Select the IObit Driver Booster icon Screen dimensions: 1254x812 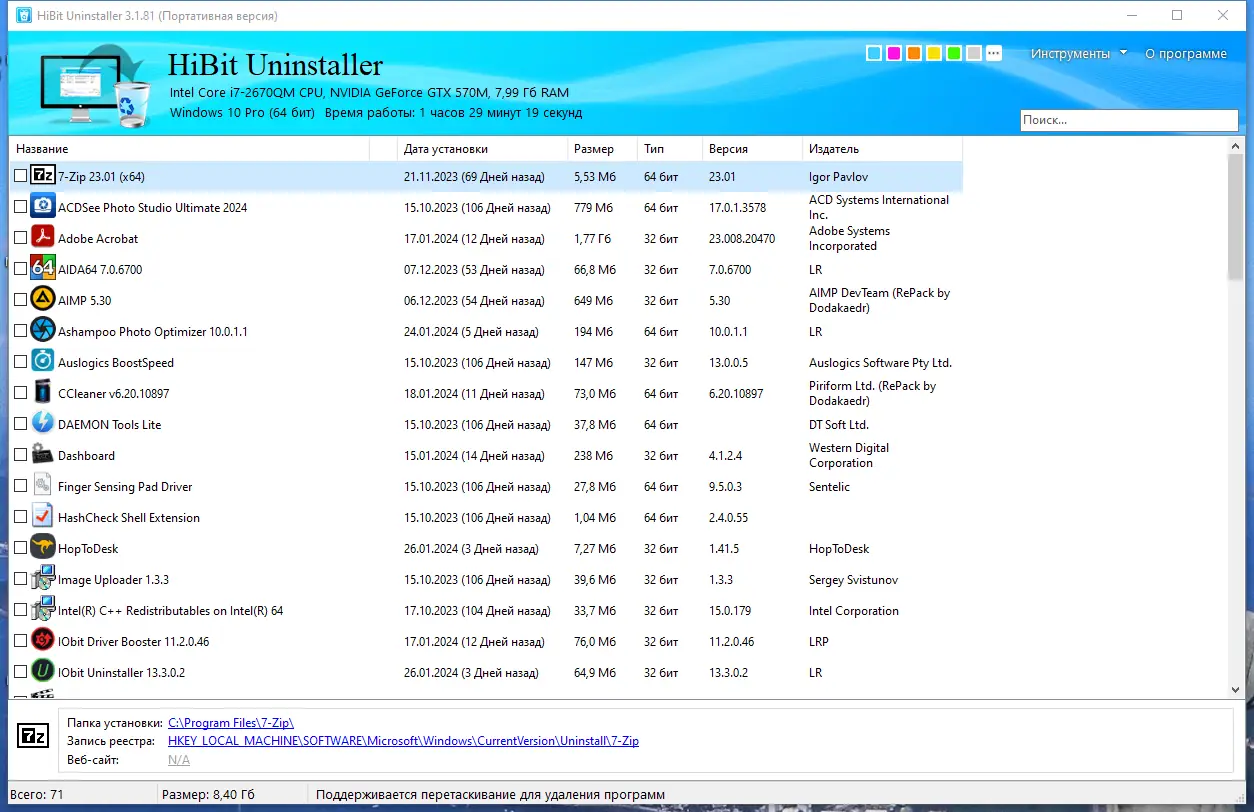(x=43, y=641)
